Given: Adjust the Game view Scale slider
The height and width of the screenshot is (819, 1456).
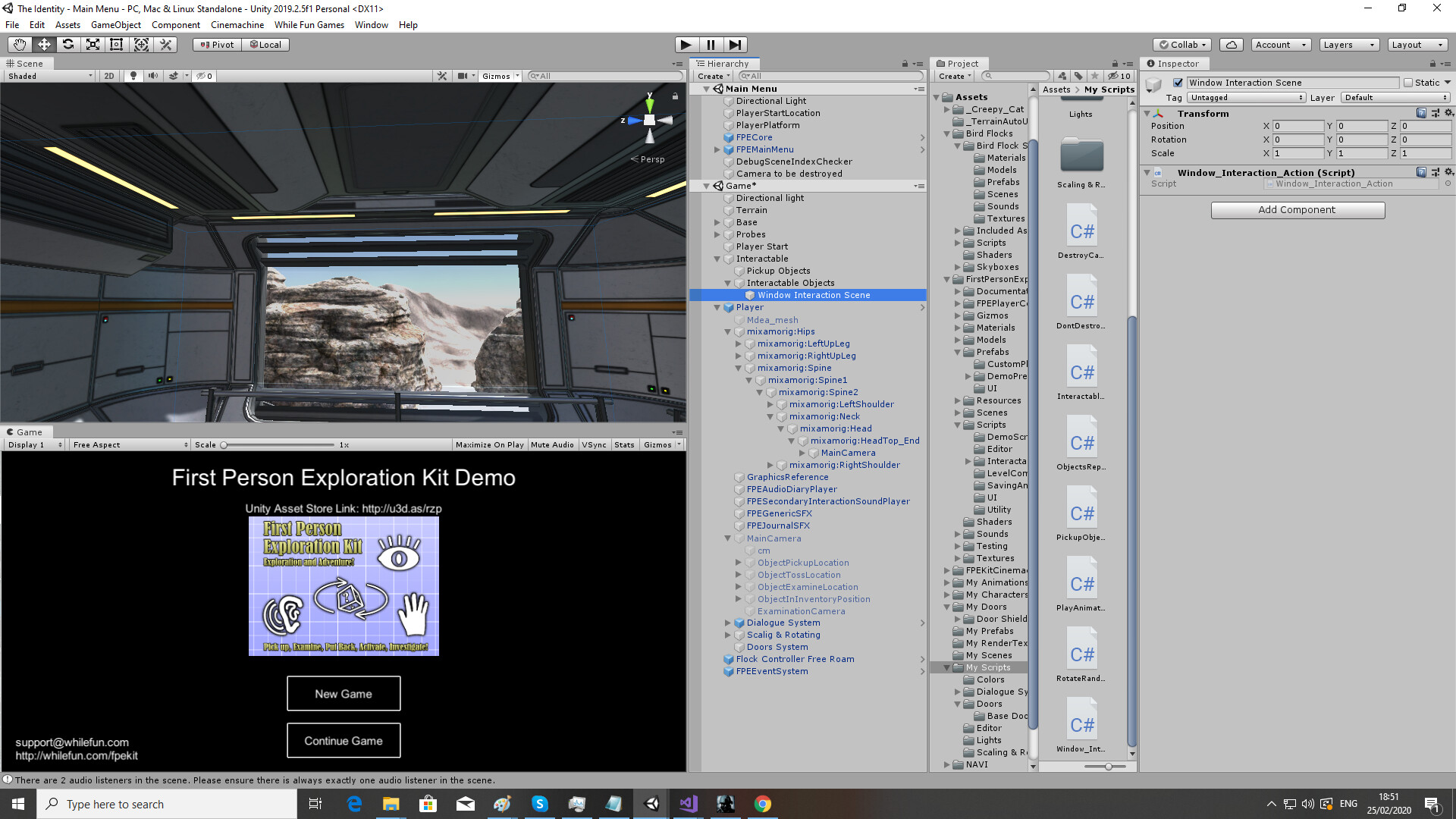Looking at the screenshot, I should [x=224, y=445].
